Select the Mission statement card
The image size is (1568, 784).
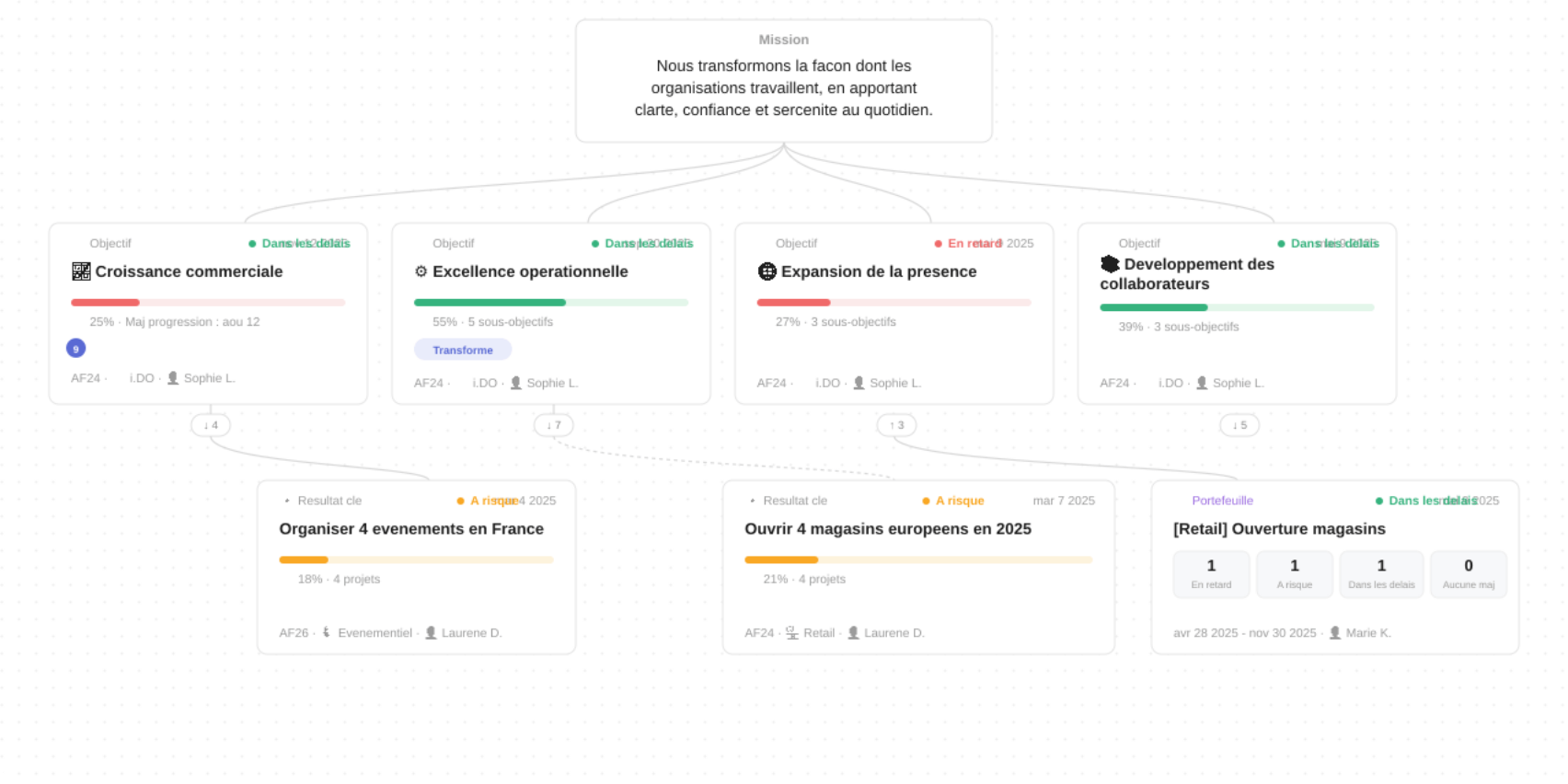click(784, 81)
